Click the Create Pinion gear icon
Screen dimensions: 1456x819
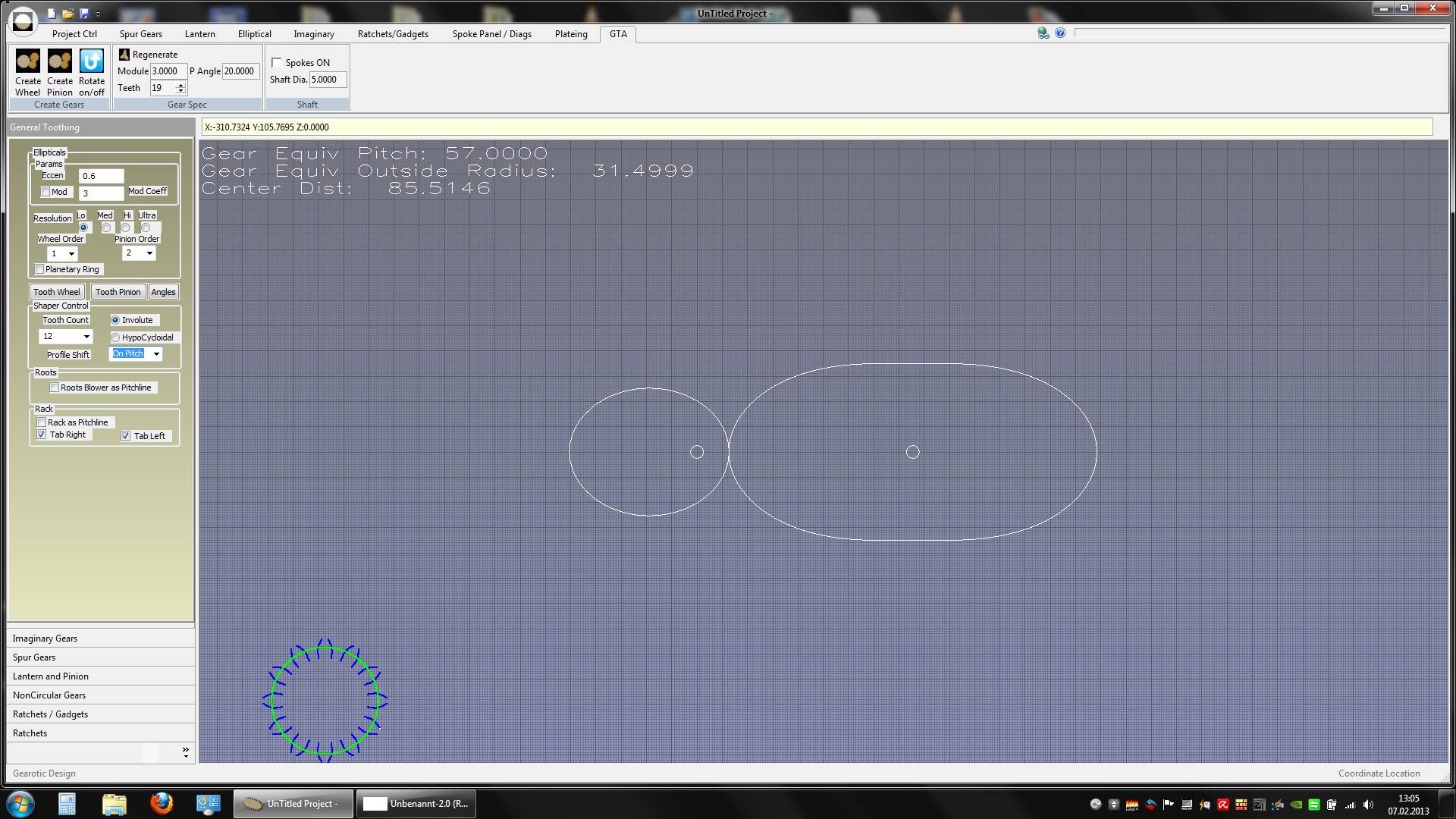coord(60,61)
